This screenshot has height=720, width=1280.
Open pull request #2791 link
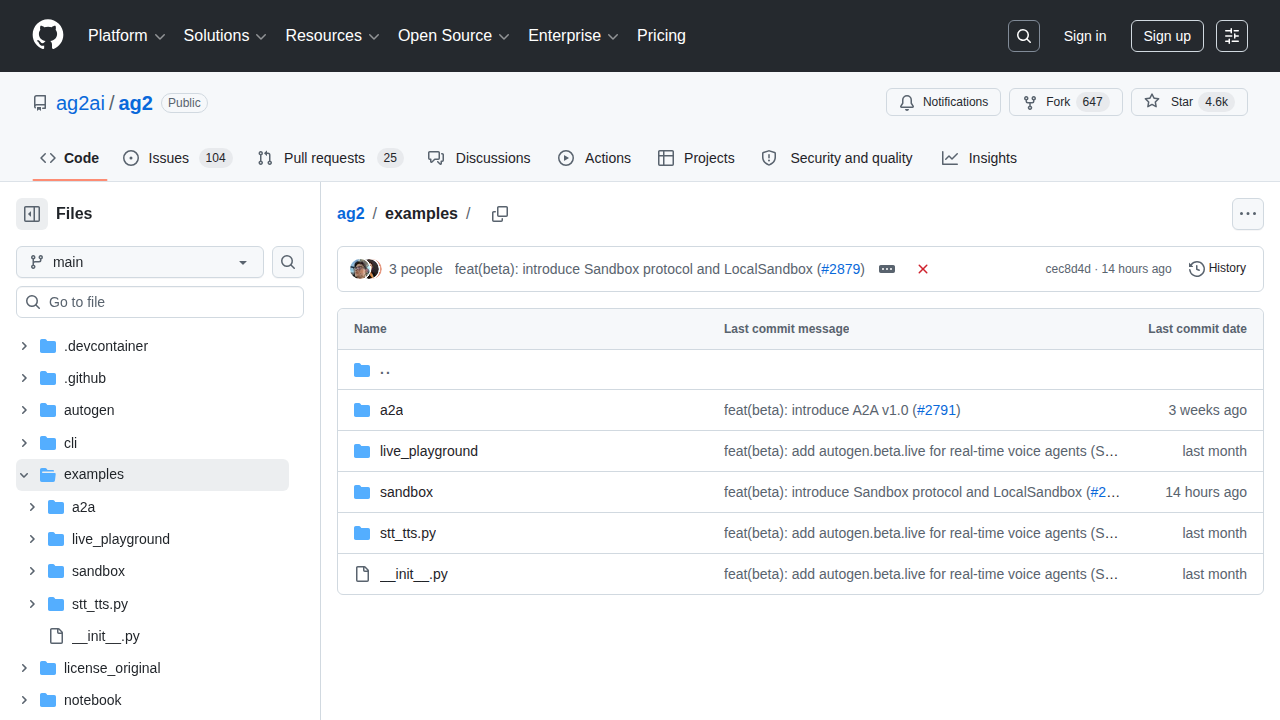pos(936,410)
